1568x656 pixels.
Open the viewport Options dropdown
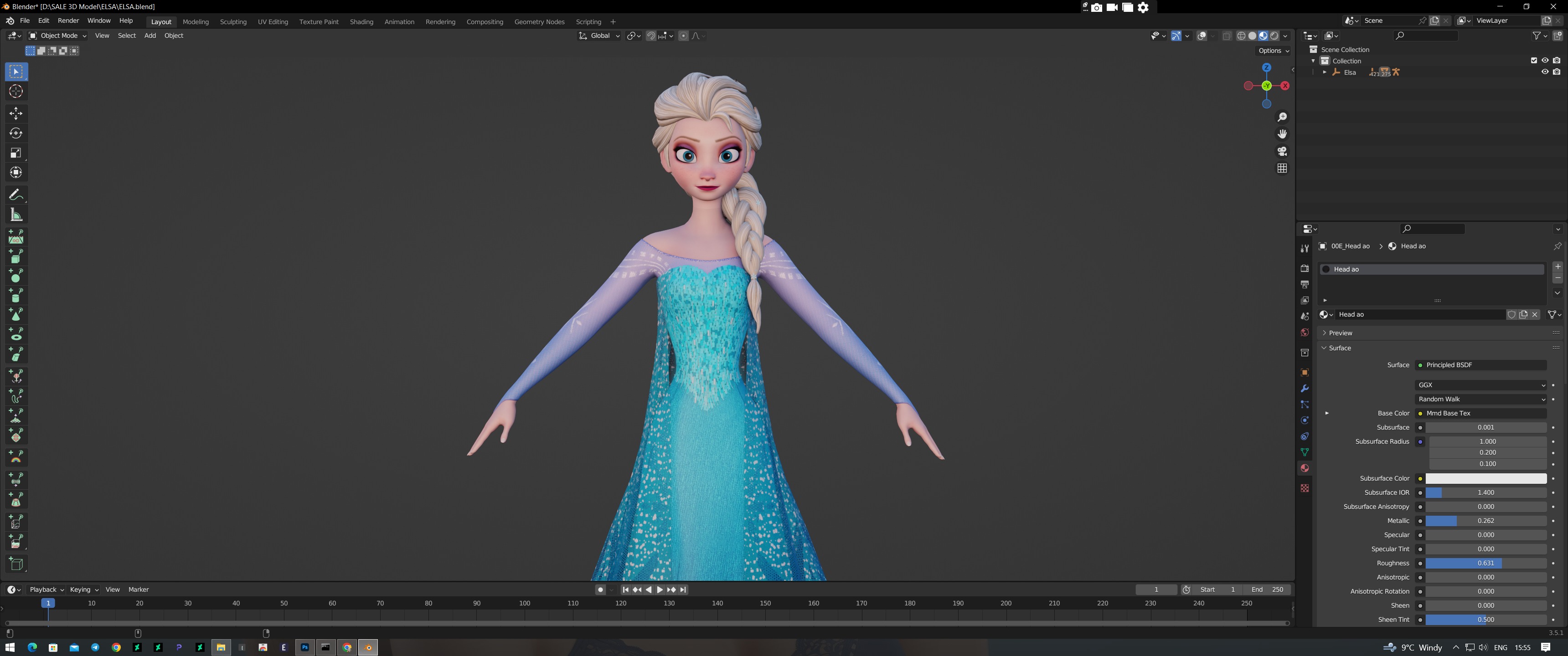(x=1274, y=51)
